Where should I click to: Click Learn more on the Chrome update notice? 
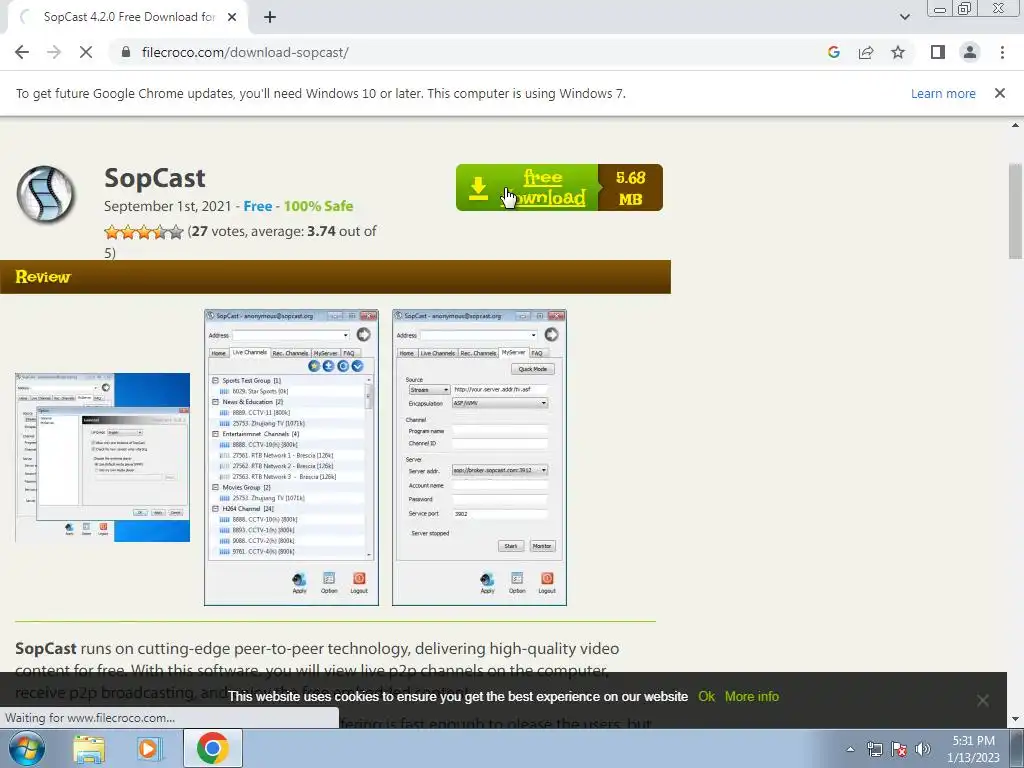coord(943,93)
